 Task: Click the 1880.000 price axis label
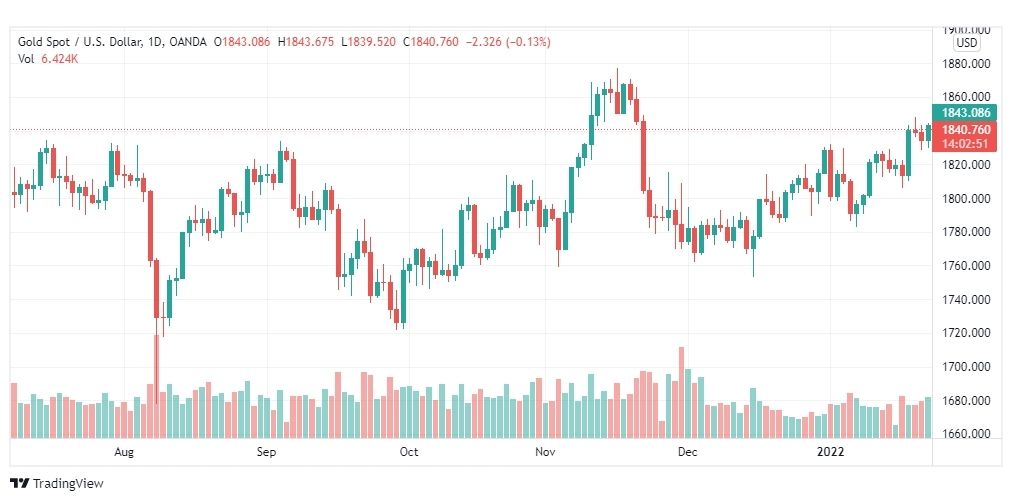[966, 64]
